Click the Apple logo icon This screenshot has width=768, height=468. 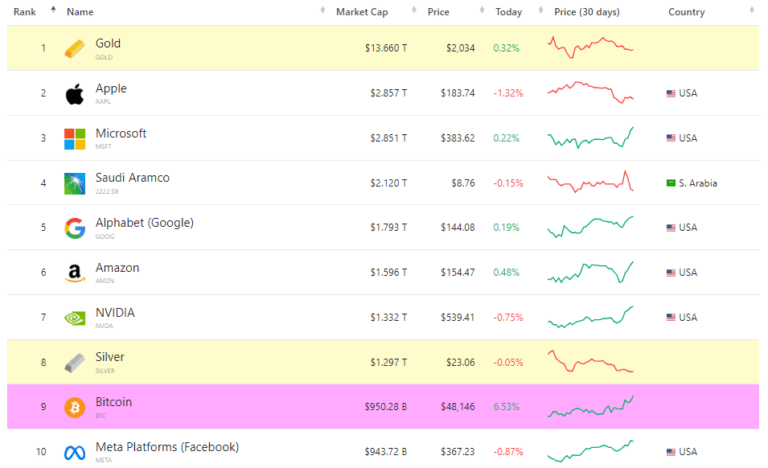(x=74, y=94)
